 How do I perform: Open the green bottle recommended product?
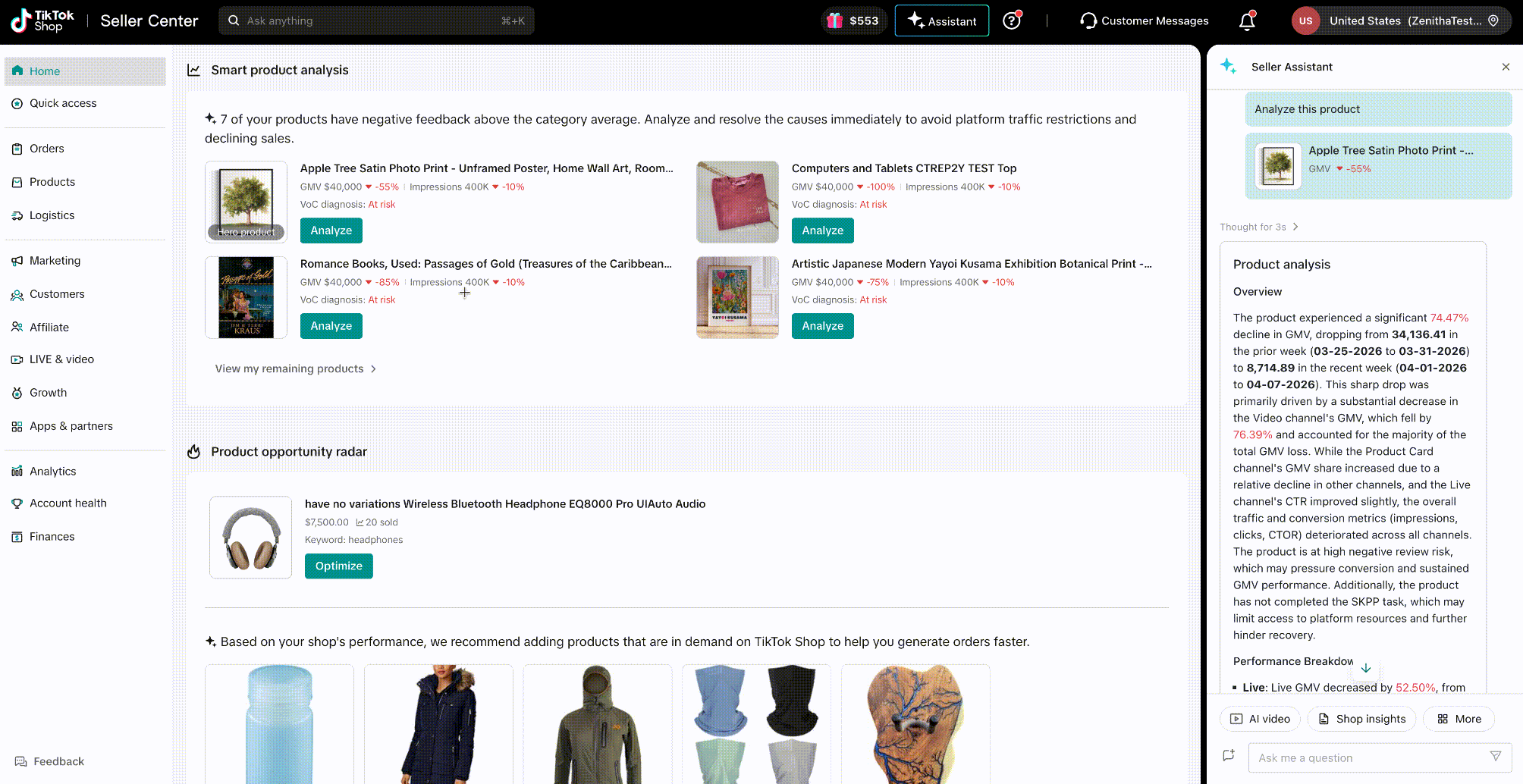pos(279,724)
